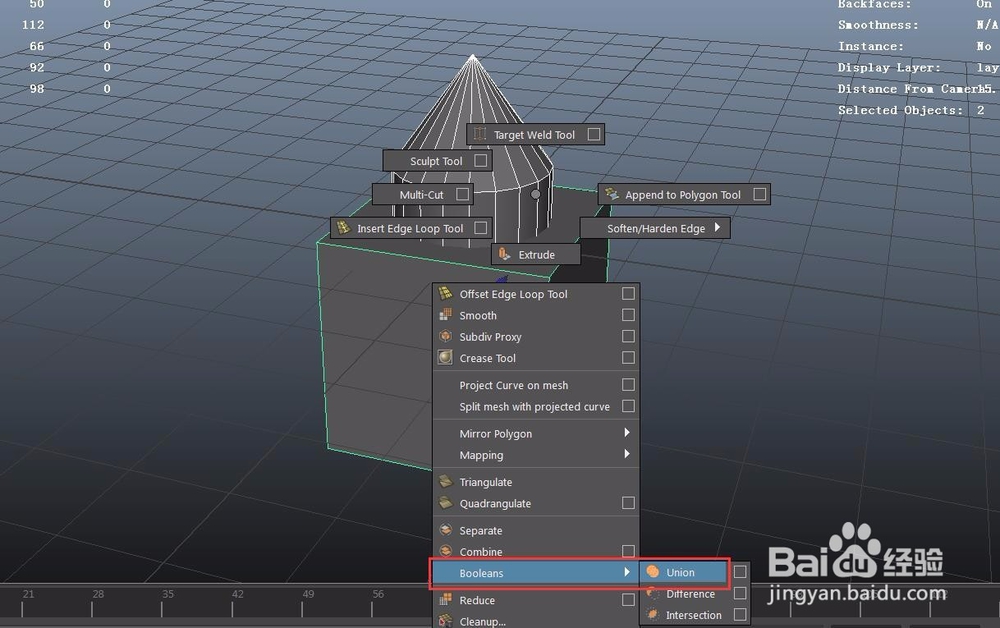The height and width of the screenshot is (628, 1000).
Task: Open Intersection option box
Action: point(740,614)
